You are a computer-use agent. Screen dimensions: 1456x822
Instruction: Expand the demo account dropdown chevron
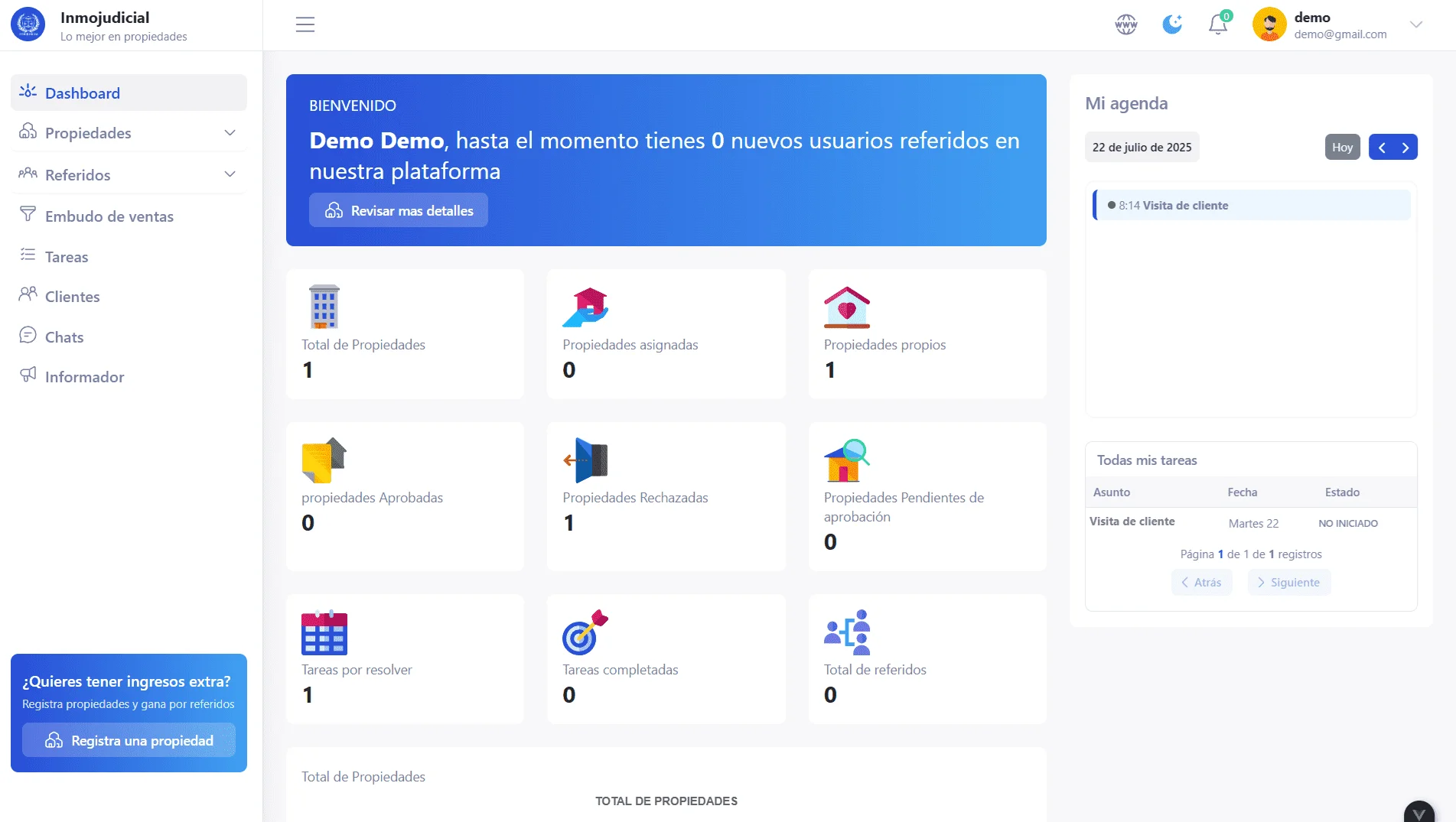pos(1416,24)
